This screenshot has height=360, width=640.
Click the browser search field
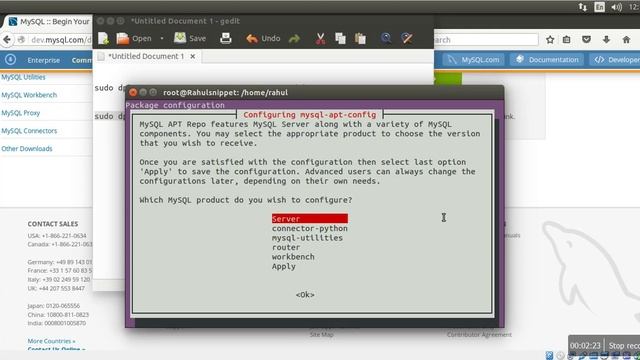pos(486,40)
